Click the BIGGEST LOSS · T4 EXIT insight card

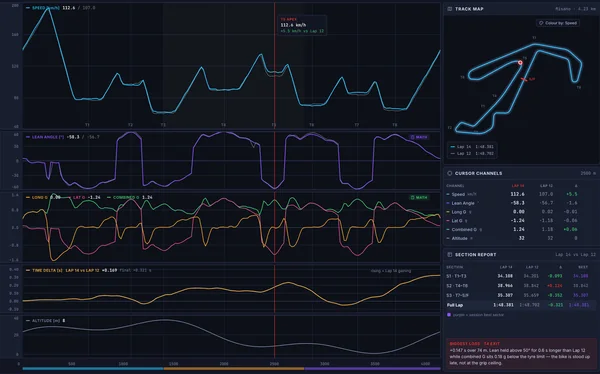pyautogui.click(x=521, y=353)
